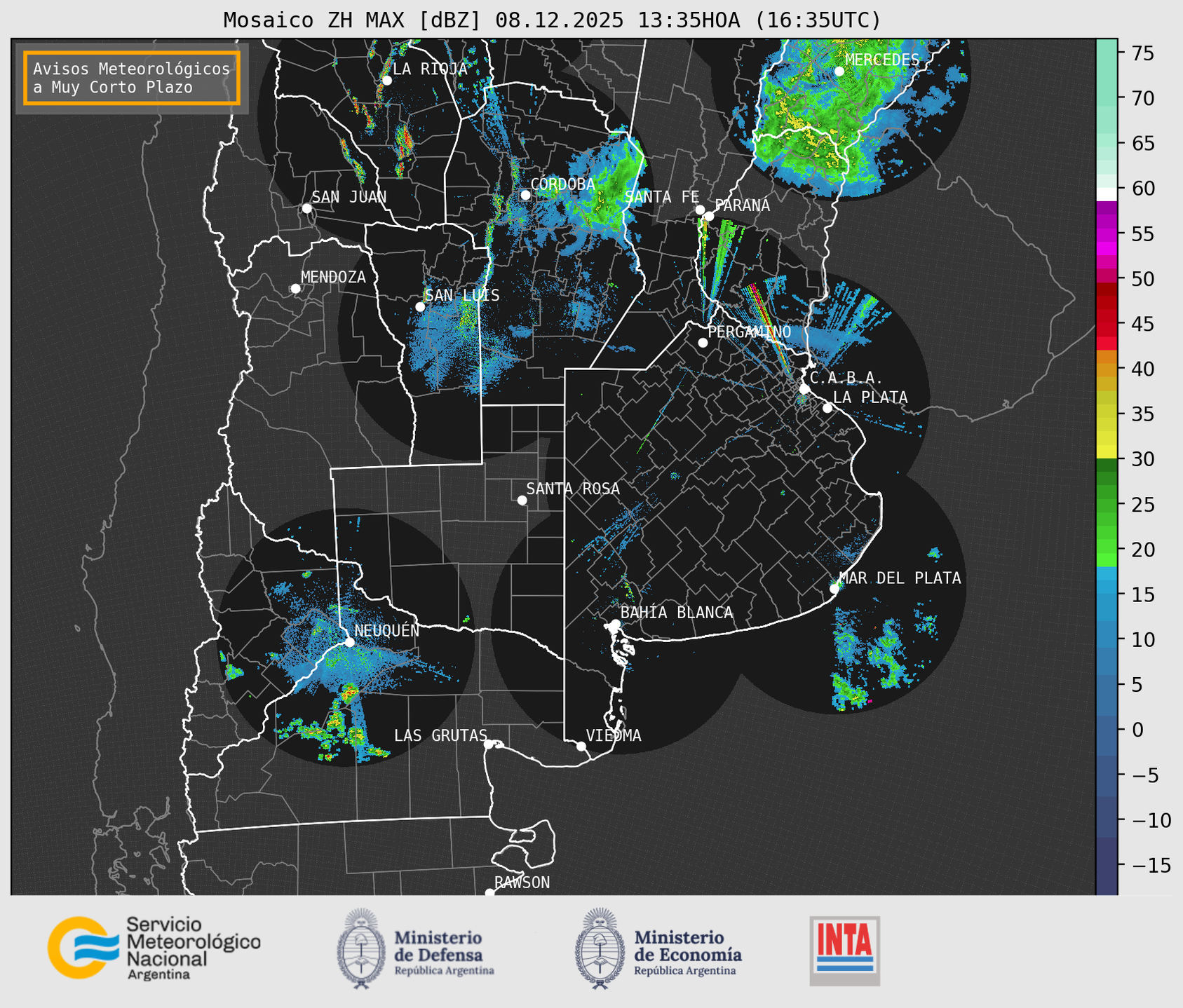The height and width of the screenshot is (1008, 1183).
Task: Click the SAN JUAN city marker dot
Action: [306, 208]
